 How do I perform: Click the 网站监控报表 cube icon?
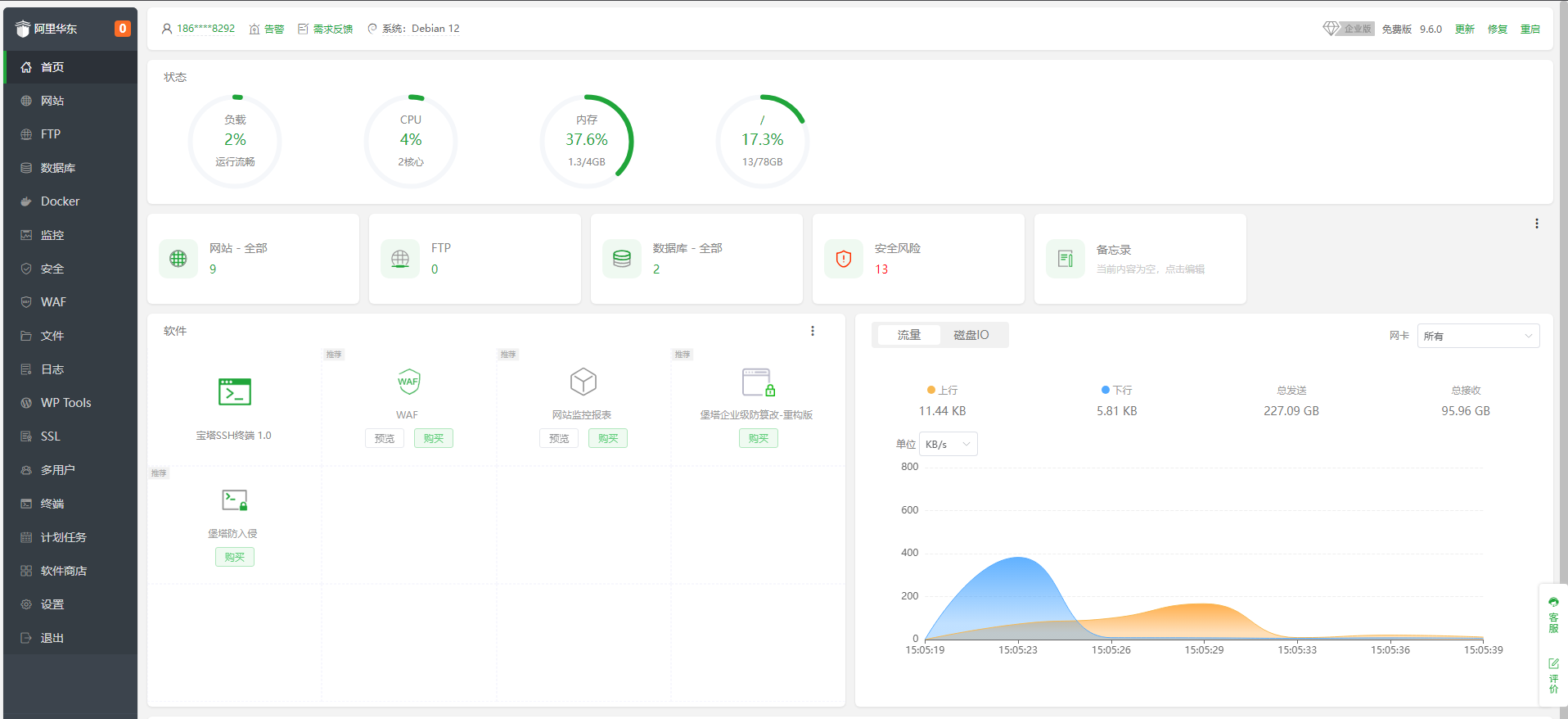pos(583,382)
